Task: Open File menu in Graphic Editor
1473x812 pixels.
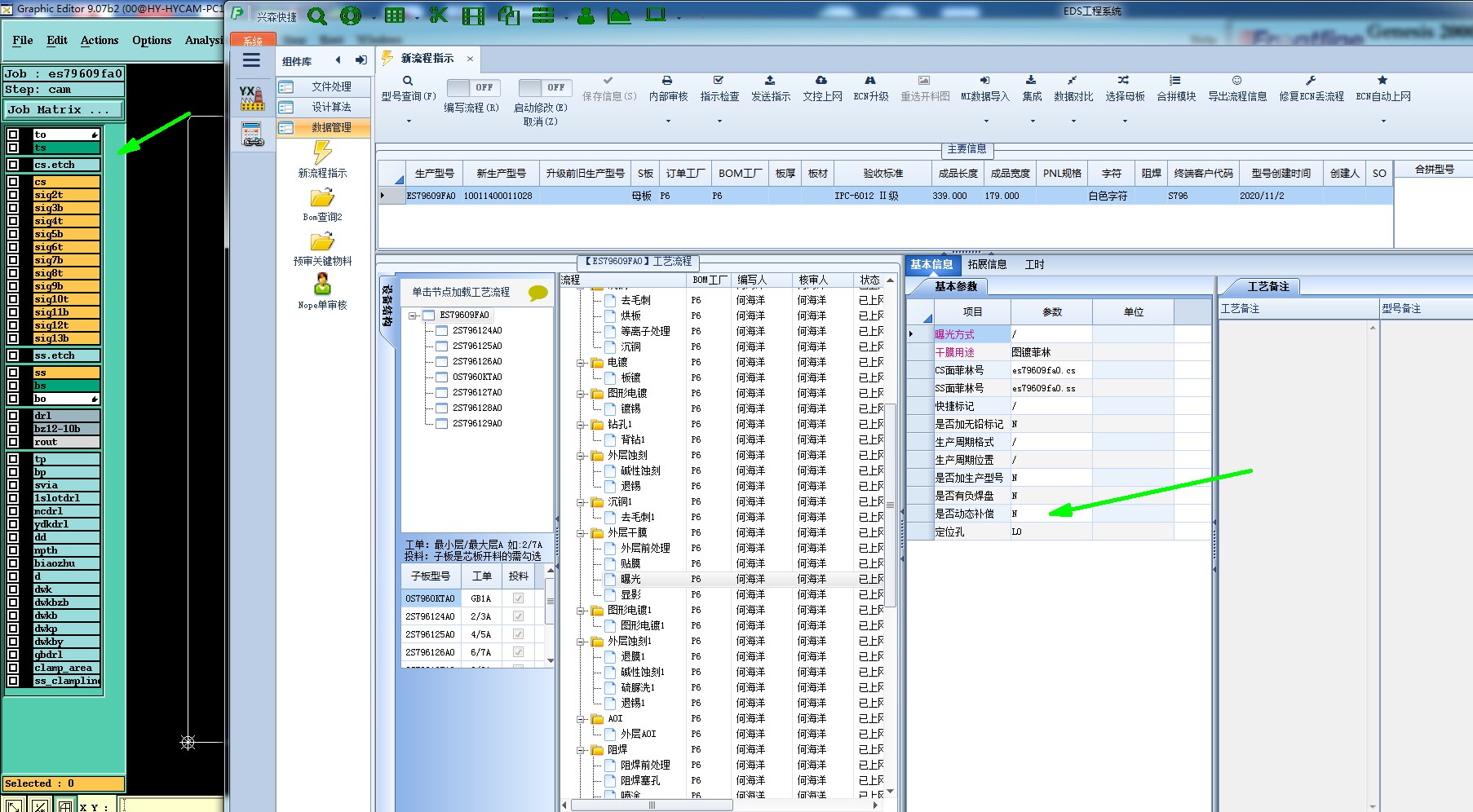Action: click(x=23, y=40)
